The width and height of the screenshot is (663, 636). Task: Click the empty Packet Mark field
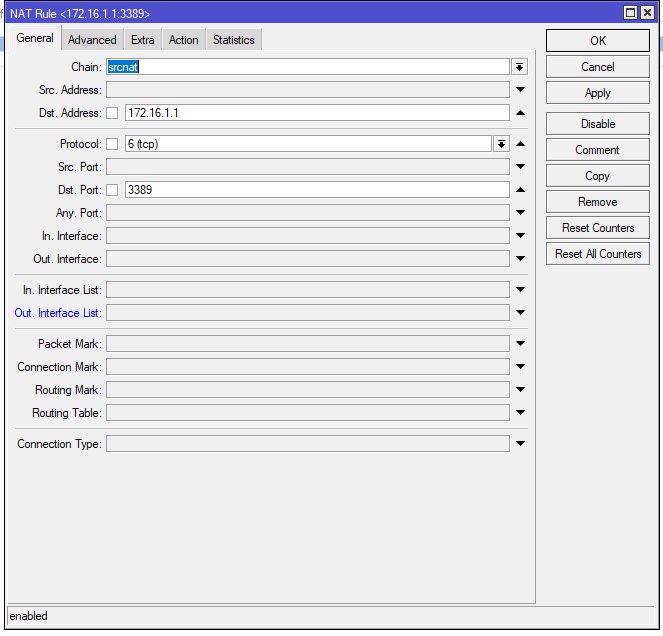coord(308,344)
